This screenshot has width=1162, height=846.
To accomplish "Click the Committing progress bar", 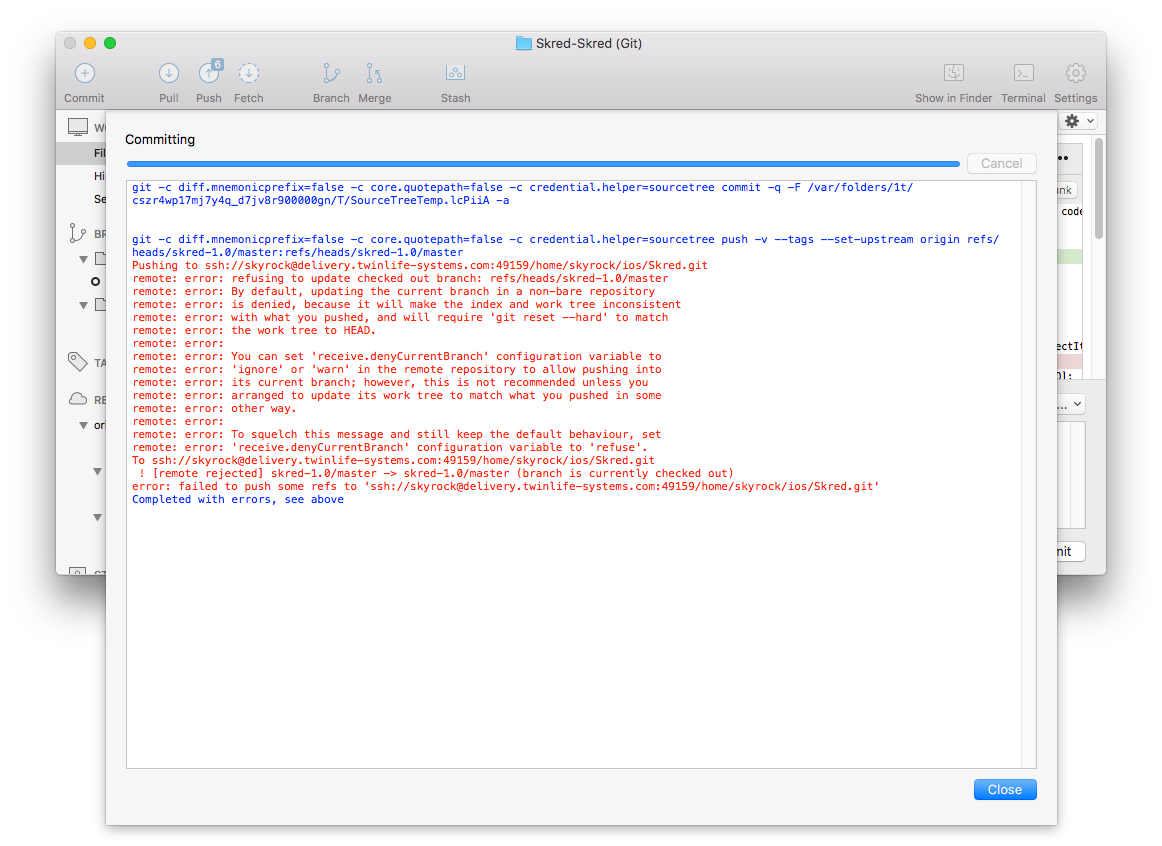I will (x=543, y=164).
